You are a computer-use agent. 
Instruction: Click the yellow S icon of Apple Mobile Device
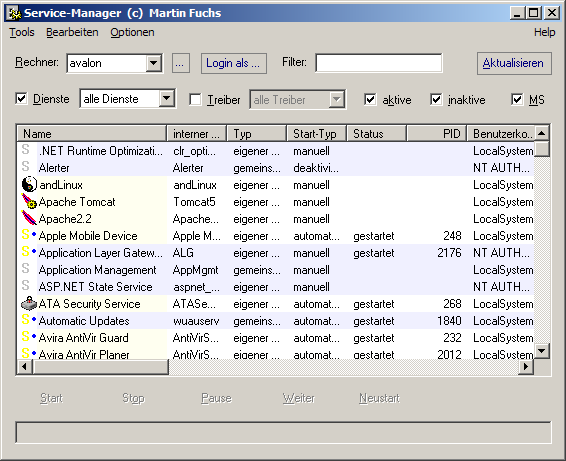[25, 235]
